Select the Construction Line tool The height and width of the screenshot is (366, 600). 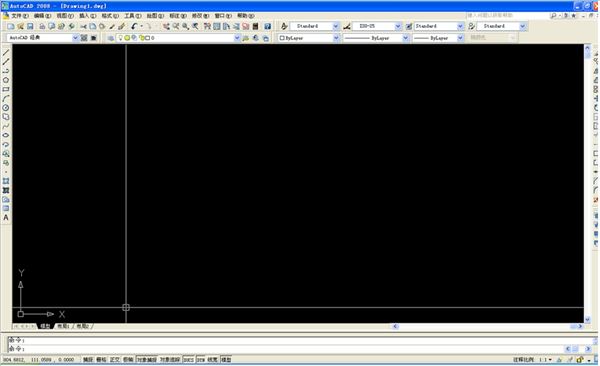coord(6,62)
